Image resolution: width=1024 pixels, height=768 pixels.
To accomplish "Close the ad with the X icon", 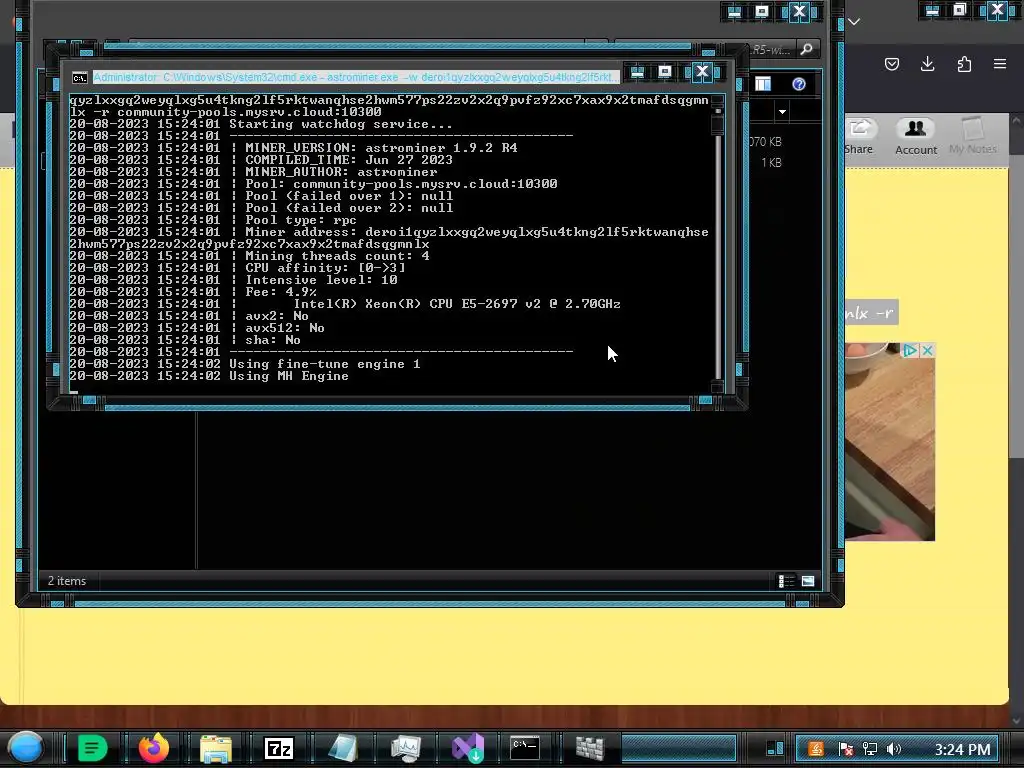I will tap(927, 351).
